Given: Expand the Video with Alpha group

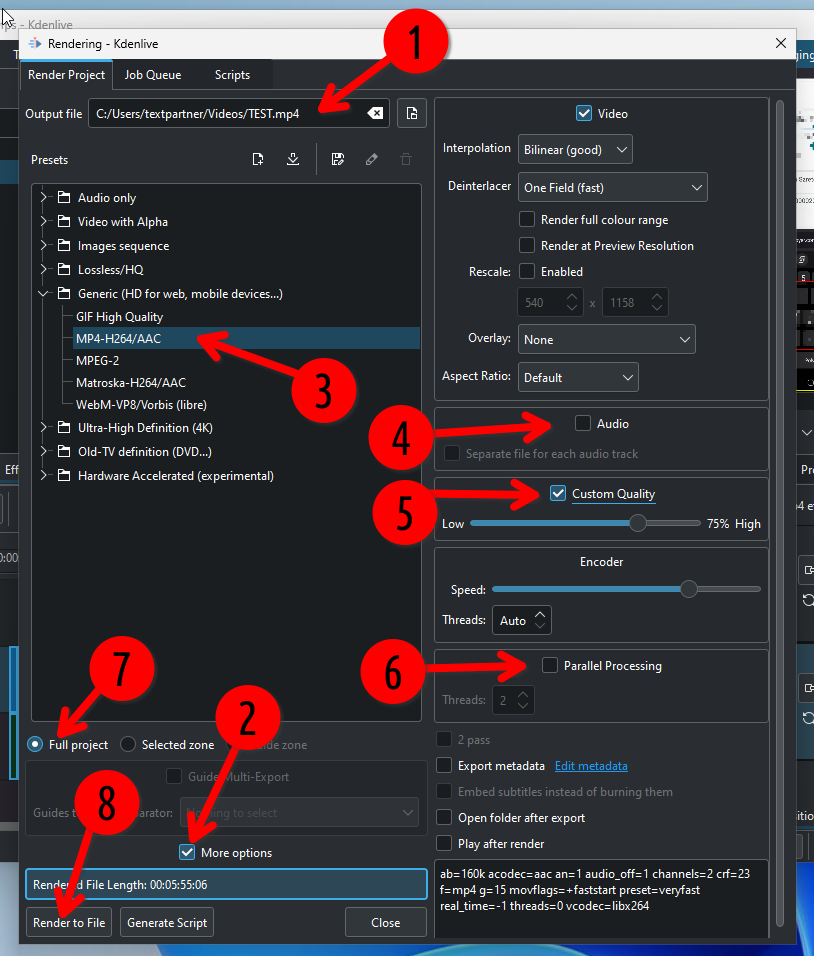Looking at the screenshot, I should (43, 221).
